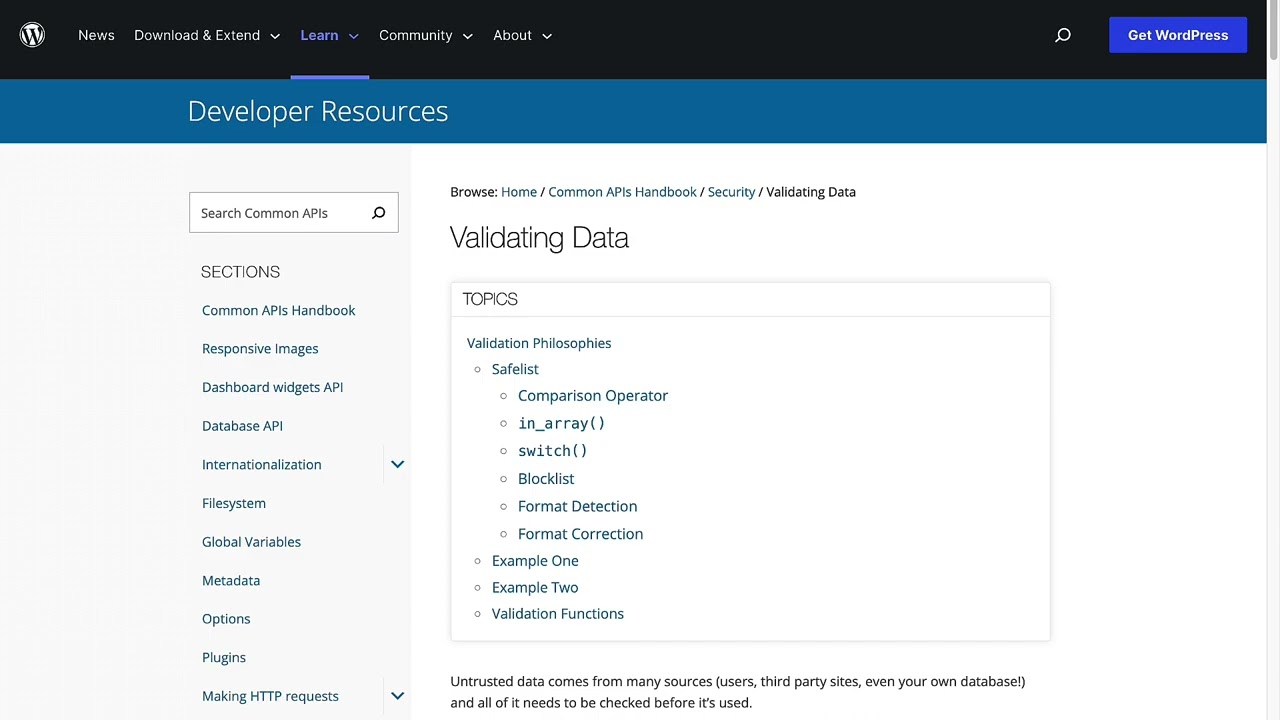The image size is (1280, 720).
Task: Jump to the Validation Philosophies topic
Action: [539, 343]
